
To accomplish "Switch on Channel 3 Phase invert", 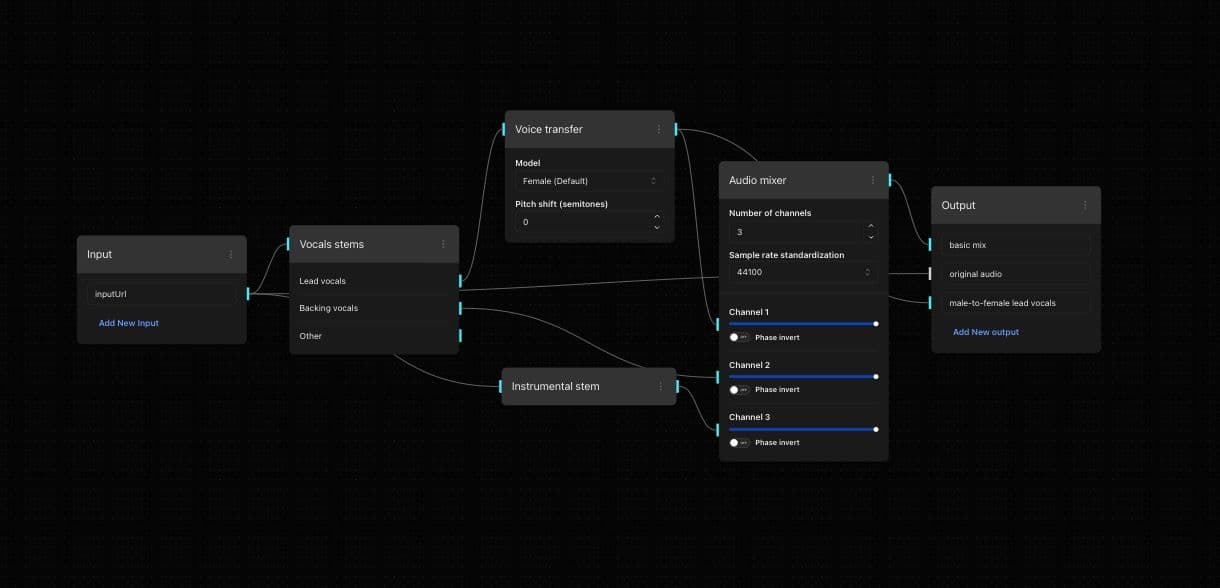I will tap(739, 442).
